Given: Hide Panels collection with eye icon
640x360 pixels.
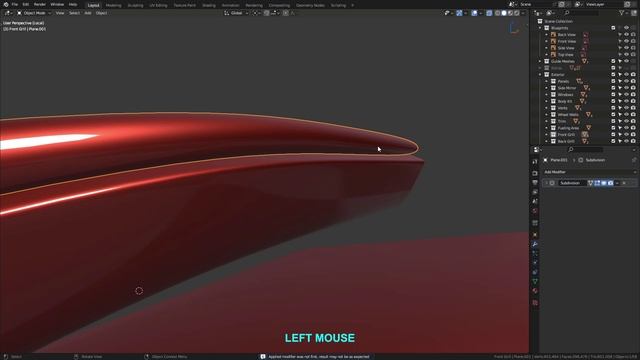Looking at the screenshot, I should tap(627, 81).
